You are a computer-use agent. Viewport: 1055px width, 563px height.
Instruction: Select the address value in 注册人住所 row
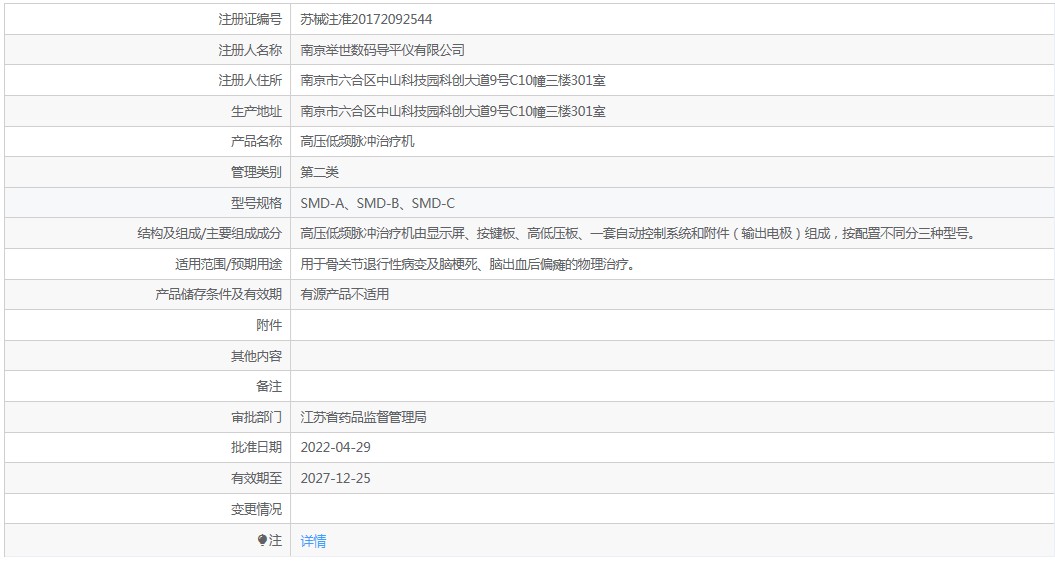tap(453, 81)
